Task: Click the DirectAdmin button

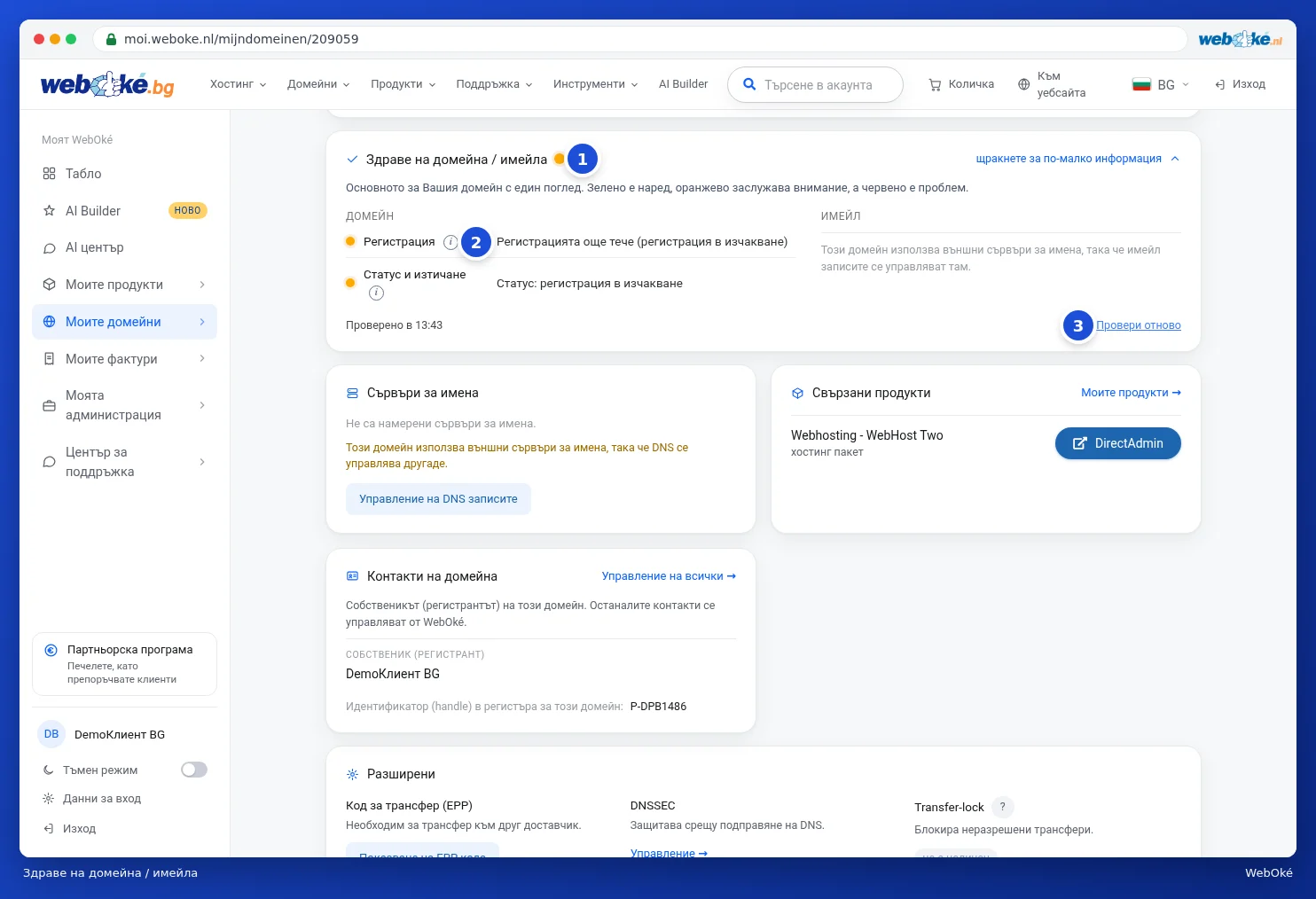Action: click(x=1118, y=443)
